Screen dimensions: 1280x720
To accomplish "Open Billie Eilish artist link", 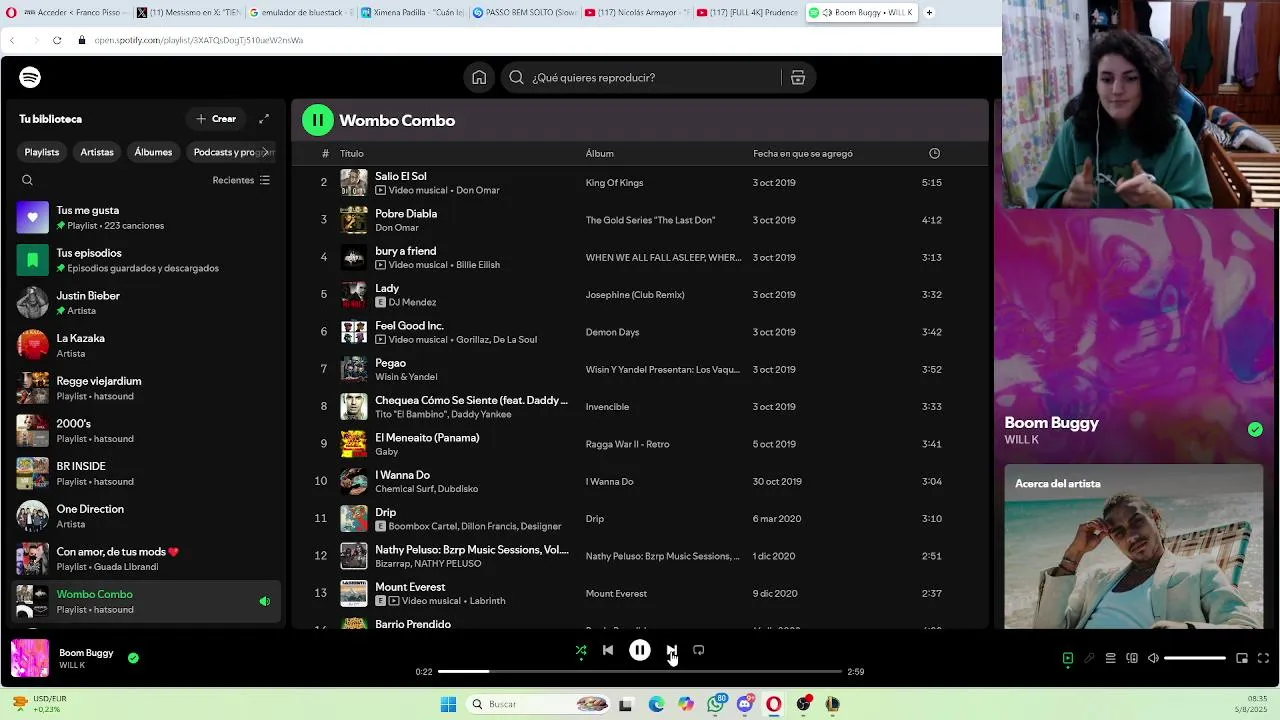I will 478,265.
